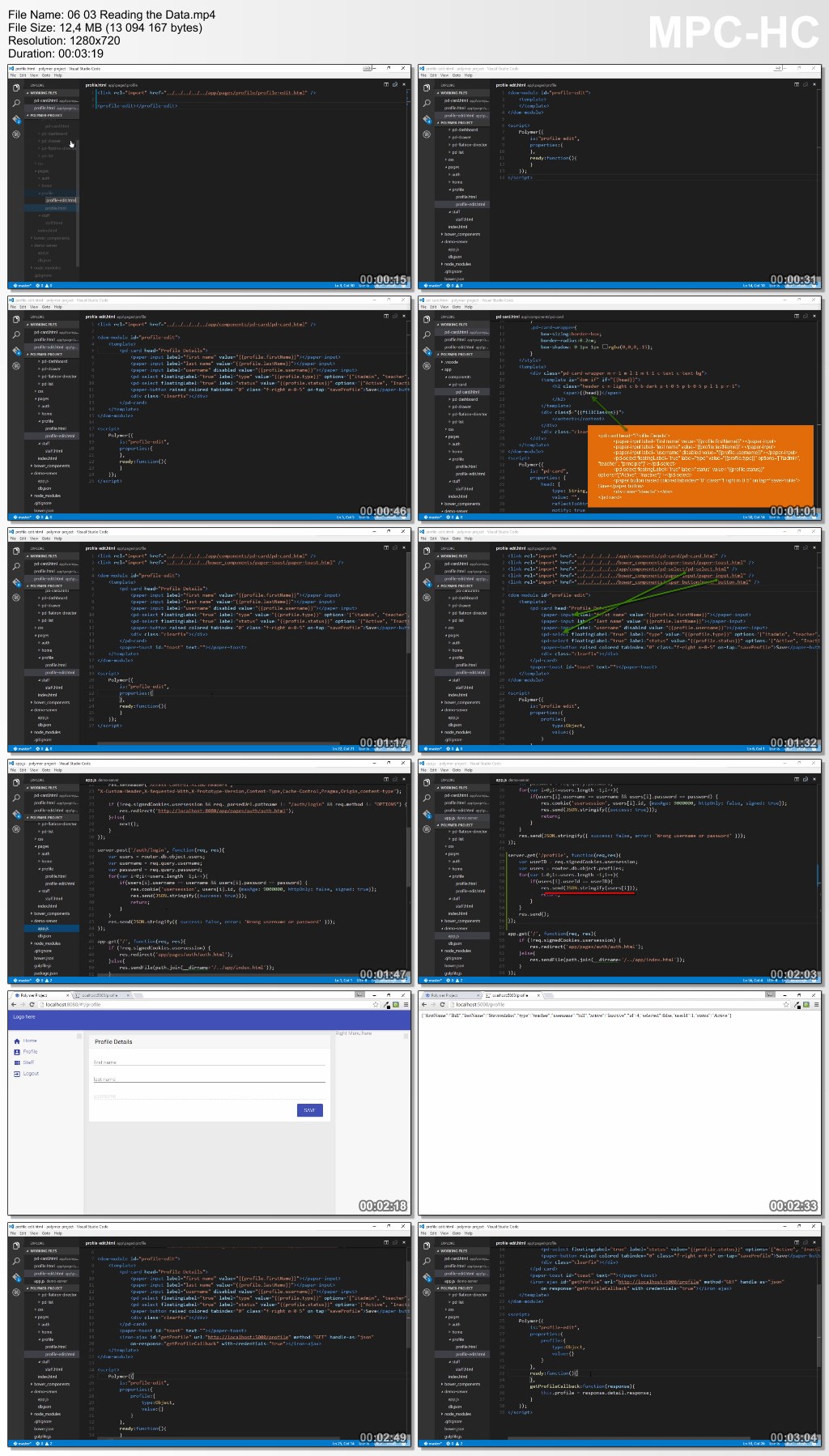
Task: Open View menu in the 00:00:46 frame
Action: click(34, 307)
